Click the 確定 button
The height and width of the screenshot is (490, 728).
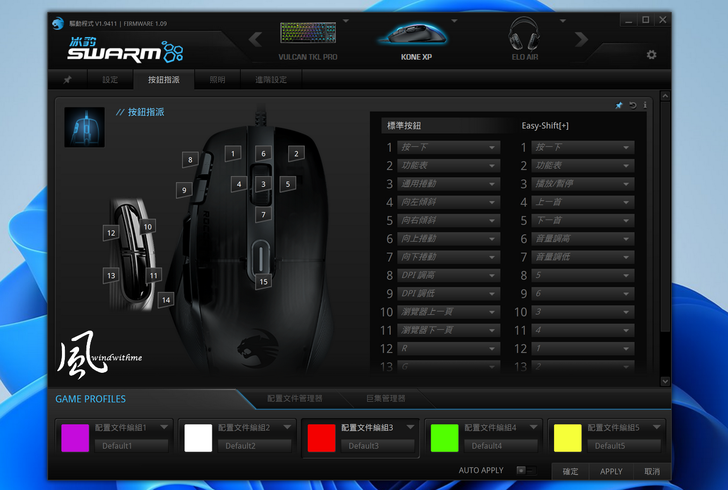point(570,471)
